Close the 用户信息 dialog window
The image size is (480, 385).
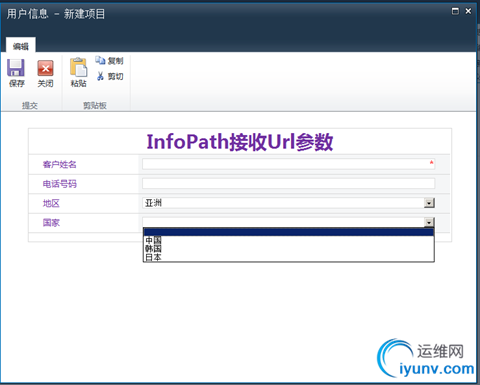[x=468, y=11]
